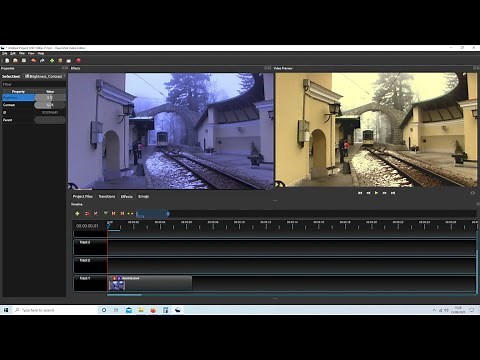Jump to the previous marker icon
The width and height of the screenshot is (480, 360).
tap(114, 213)
